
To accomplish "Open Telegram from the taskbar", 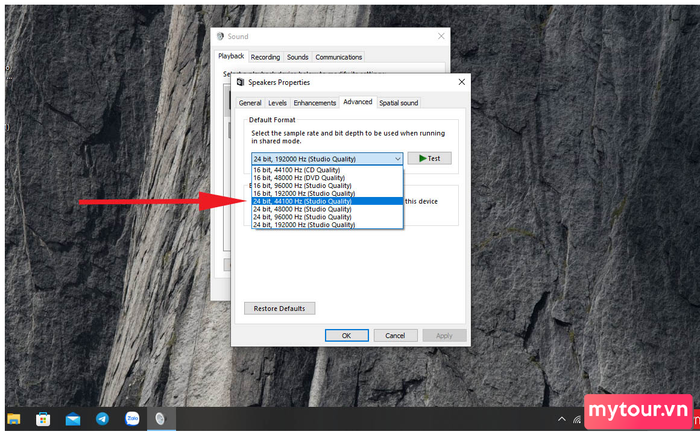I will pyautogui.click(x=102, y=418).
